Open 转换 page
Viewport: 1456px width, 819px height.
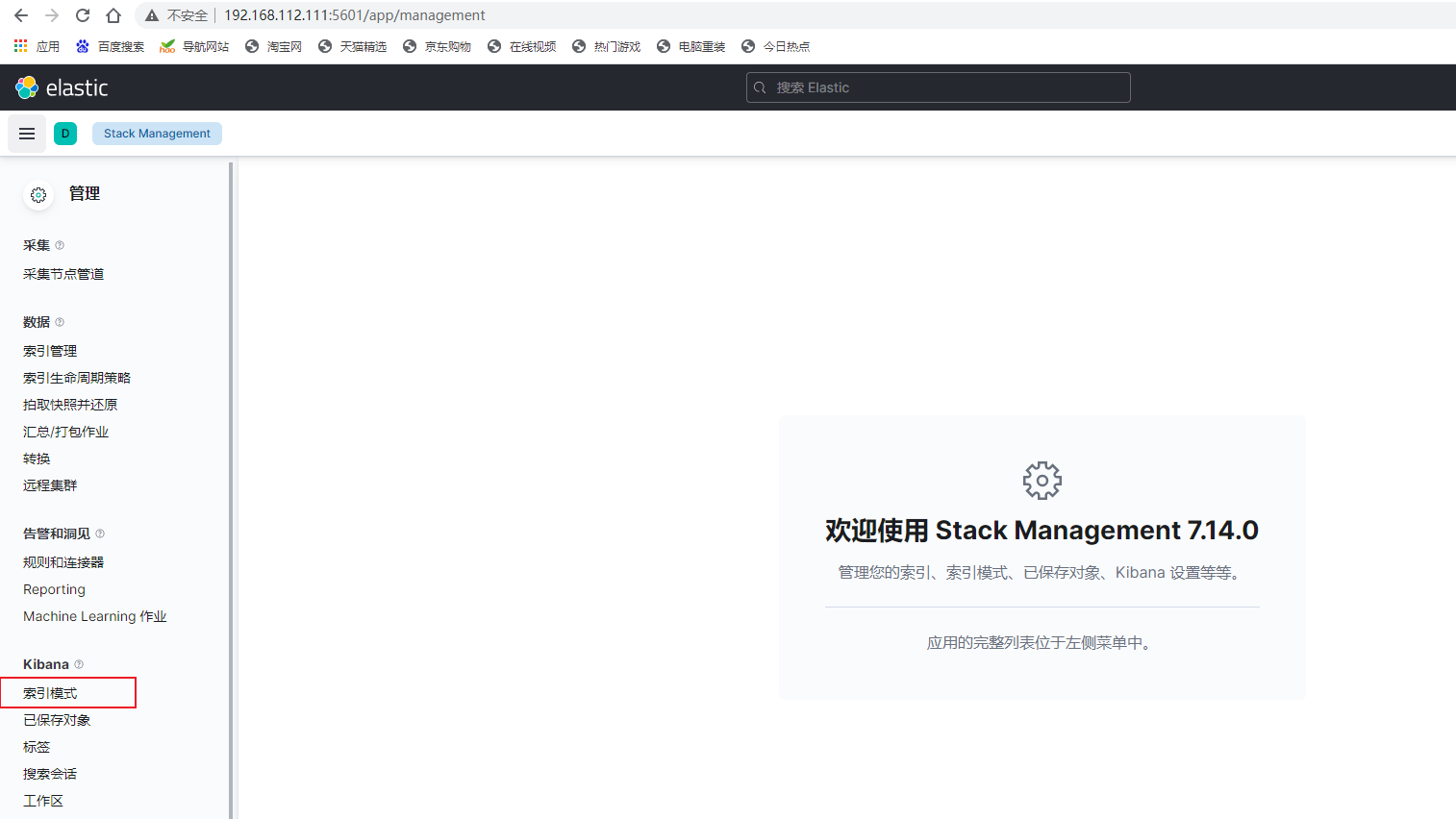click(x=37, y=459)
